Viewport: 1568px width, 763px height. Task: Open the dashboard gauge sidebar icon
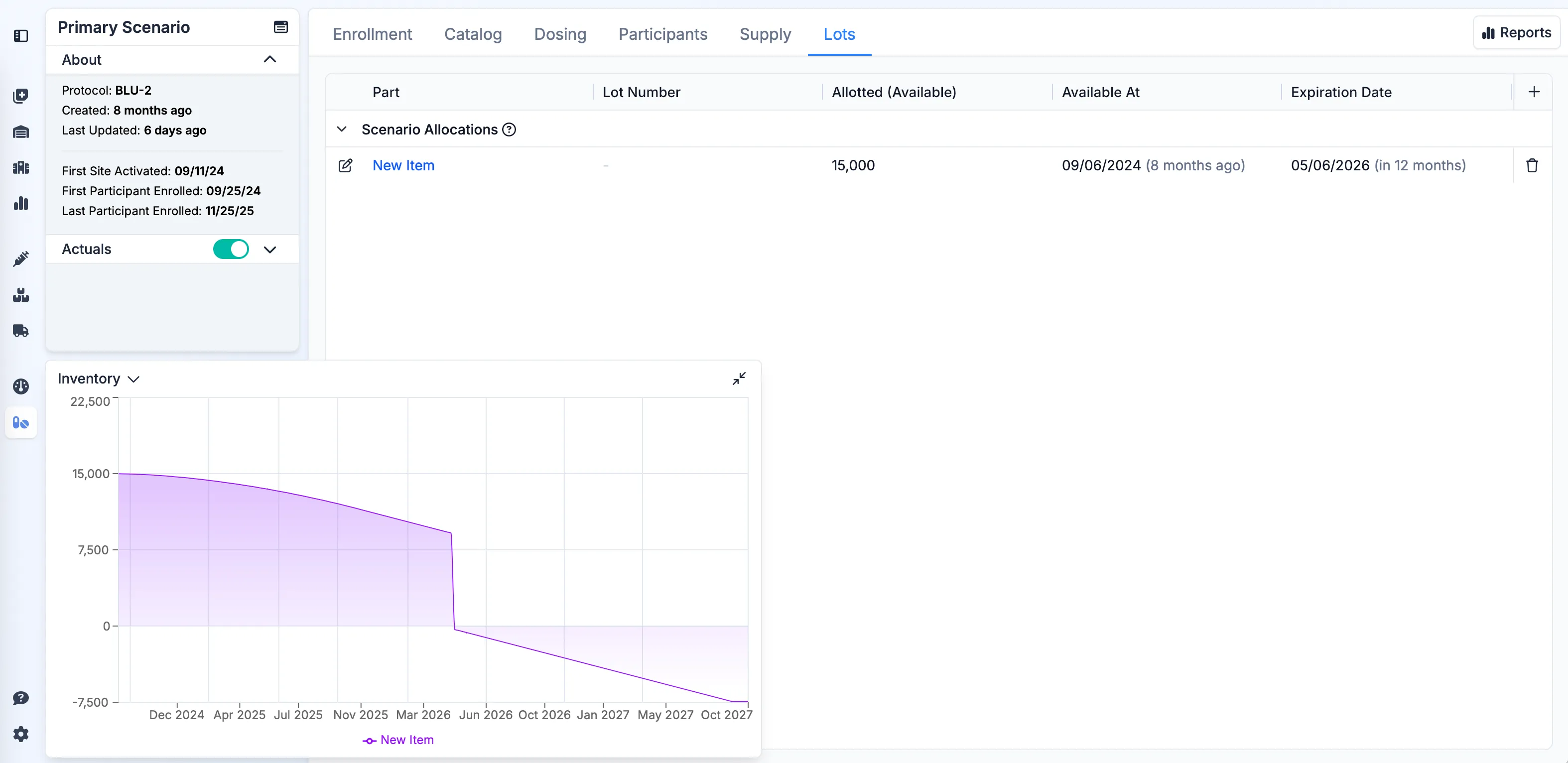pos(21,386)
